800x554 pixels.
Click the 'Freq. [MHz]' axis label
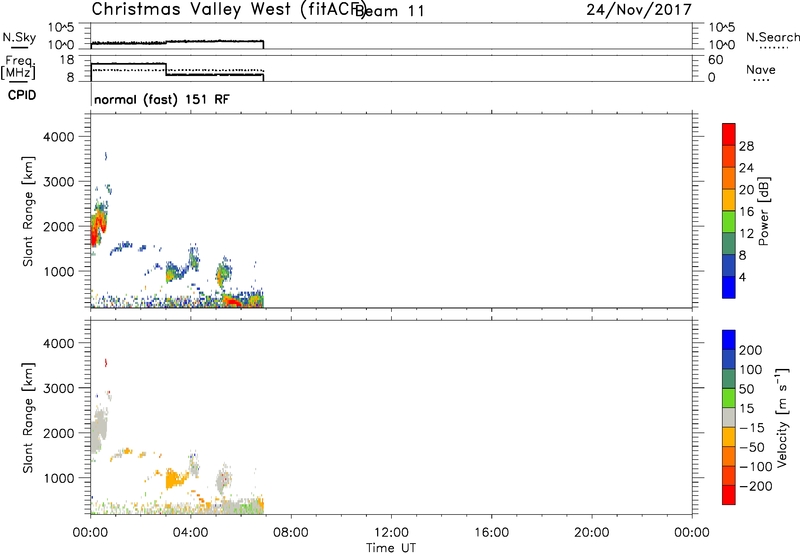click(x=18, y=67)
